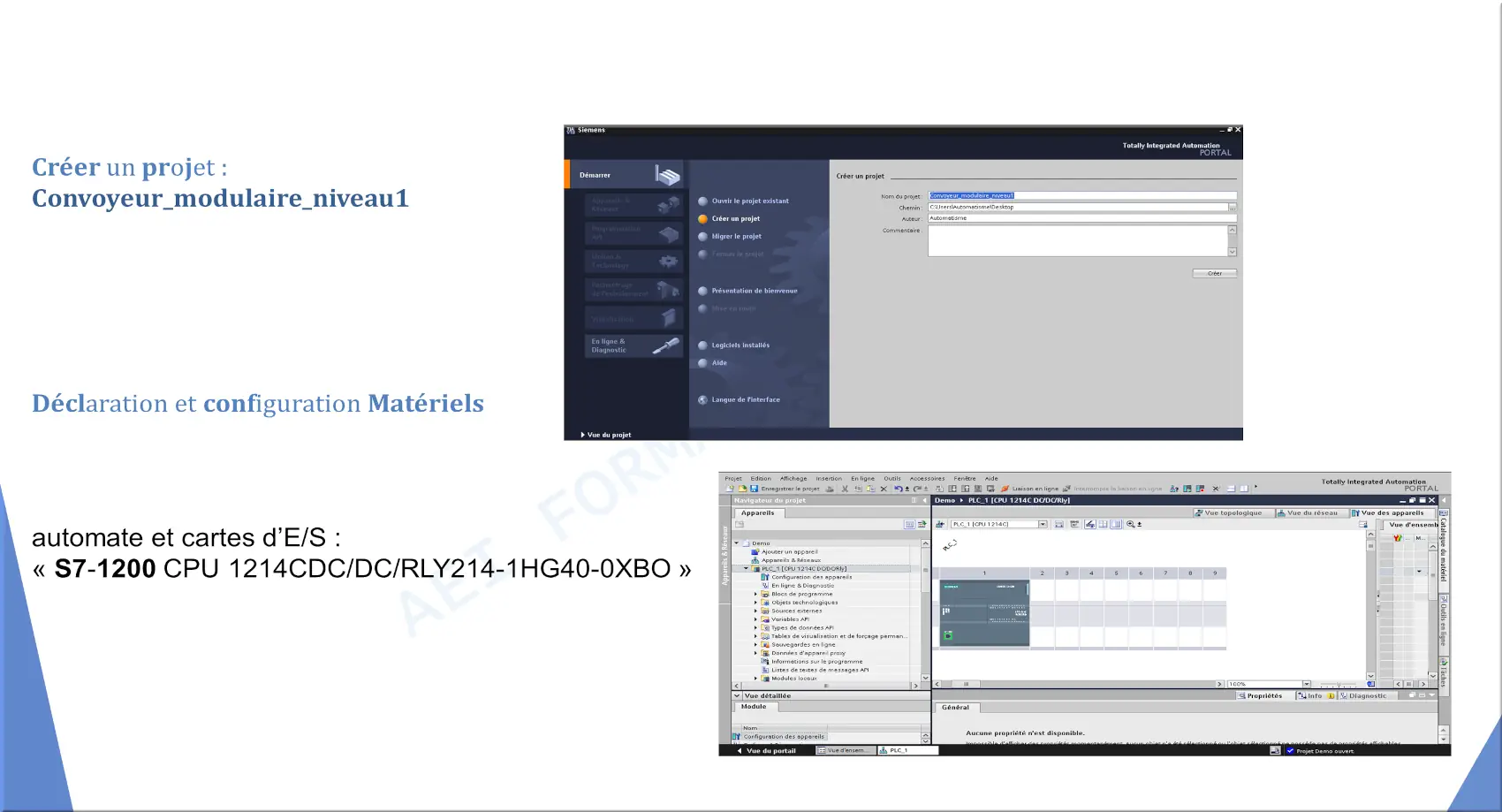Collapse the Vue détaillée panel
This screenshot has width=1502, height=812.
tap(738, 695)
